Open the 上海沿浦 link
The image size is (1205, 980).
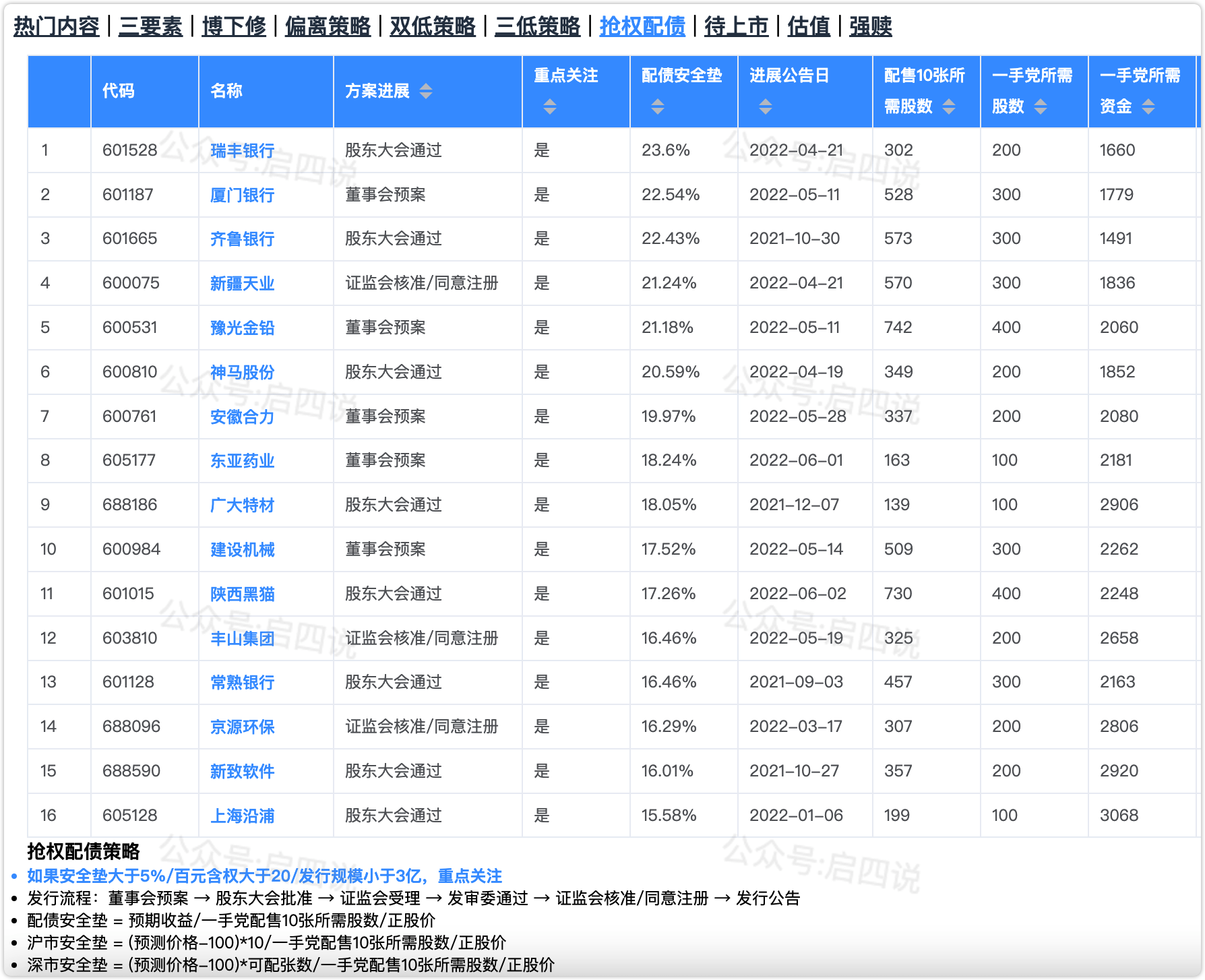(x=241, y=815)
